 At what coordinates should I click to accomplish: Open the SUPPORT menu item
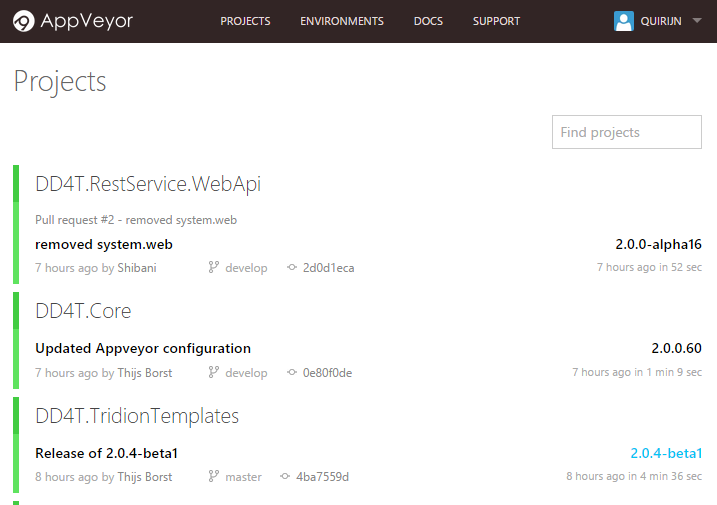tap(496, 21)
